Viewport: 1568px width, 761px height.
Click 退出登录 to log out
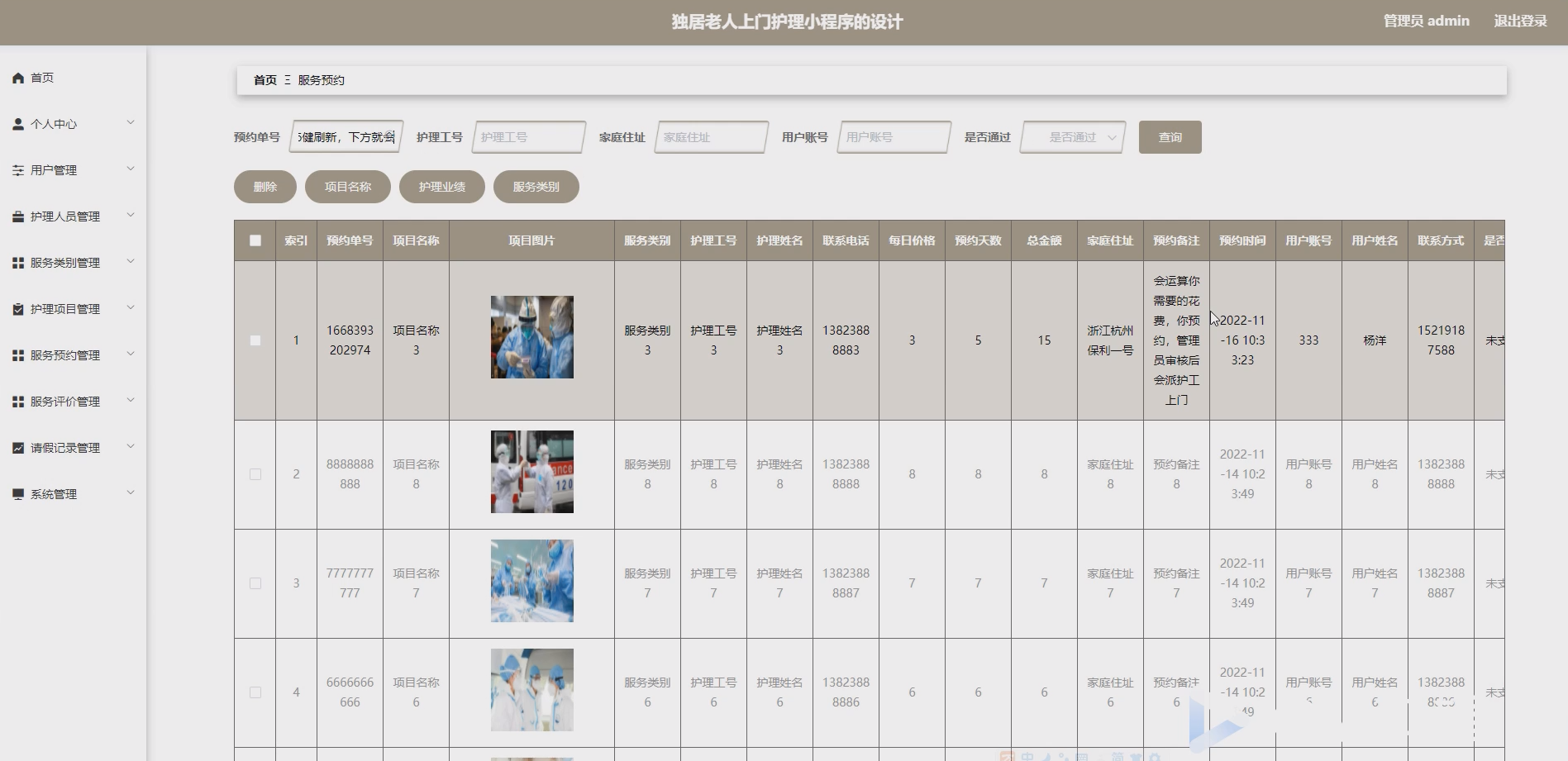pos(1520,21)
